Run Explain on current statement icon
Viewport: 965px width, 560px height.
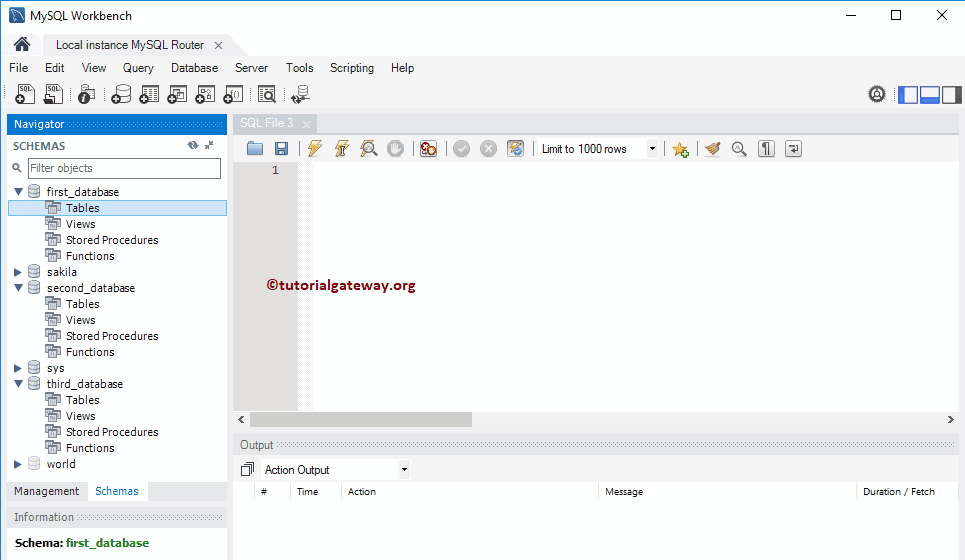pyautogui.click(x=369, y=148)
